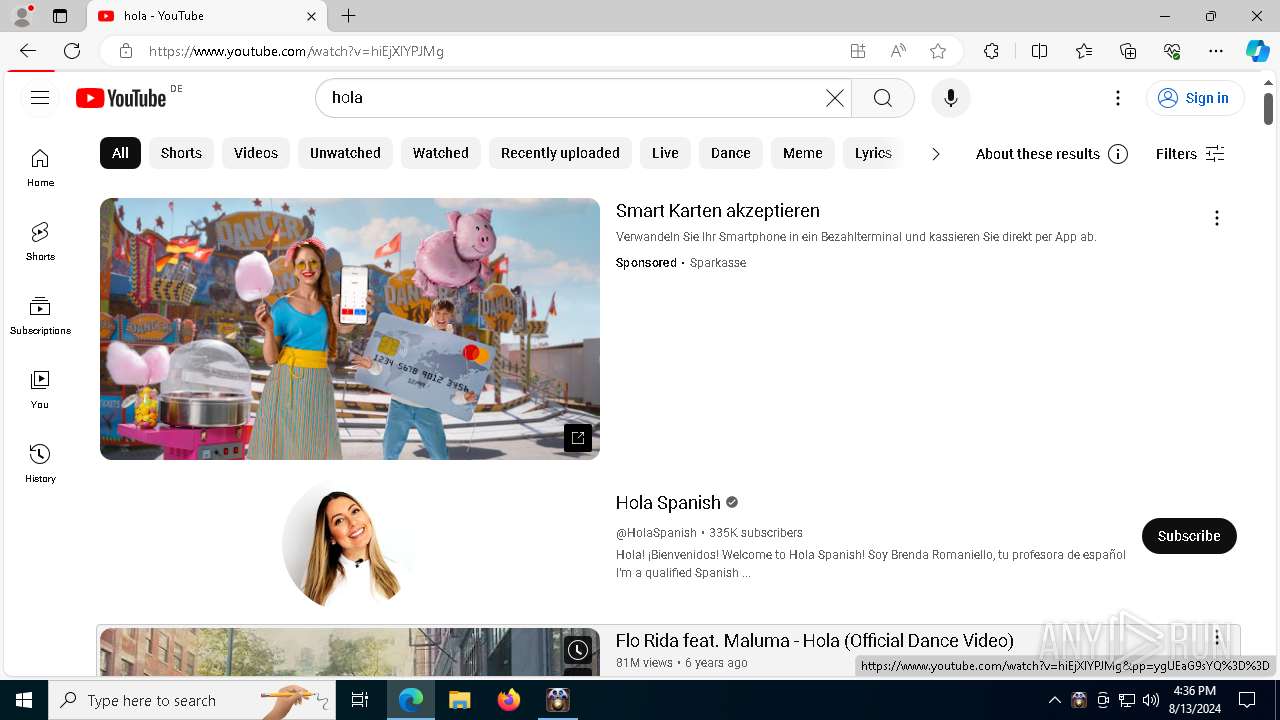
Task: Open Read aloud icon in address bar
Action: [x=898, y=51]
